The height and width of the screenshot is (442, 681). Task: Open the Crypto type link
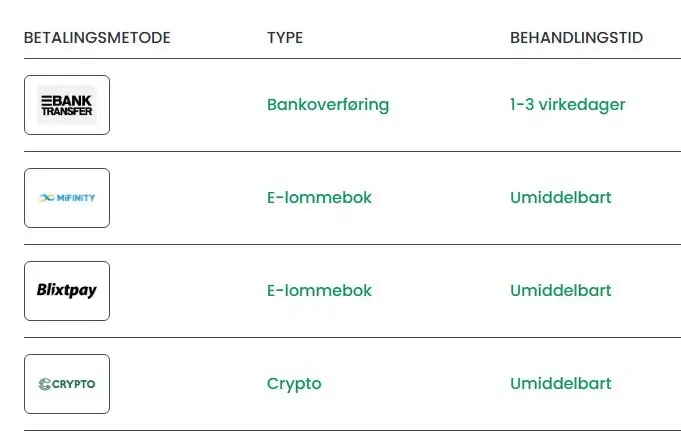pos(294,384)
